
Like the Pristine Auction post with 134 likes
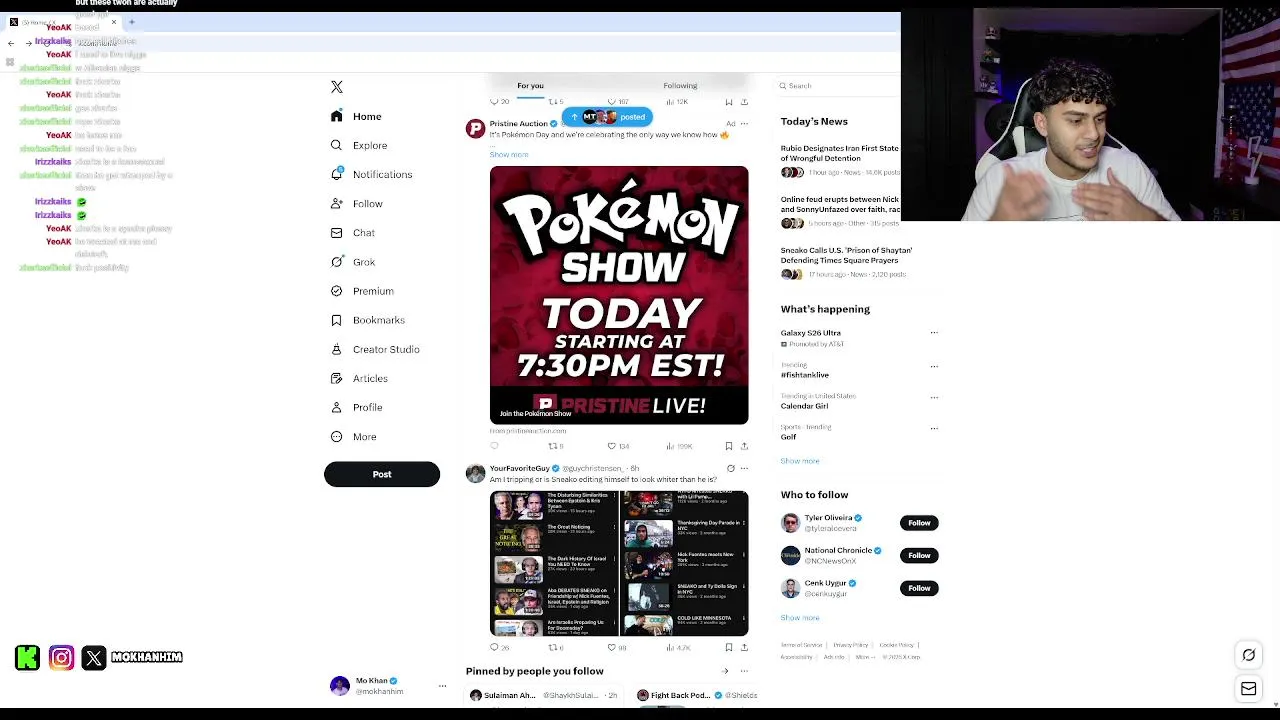(618, 446)
